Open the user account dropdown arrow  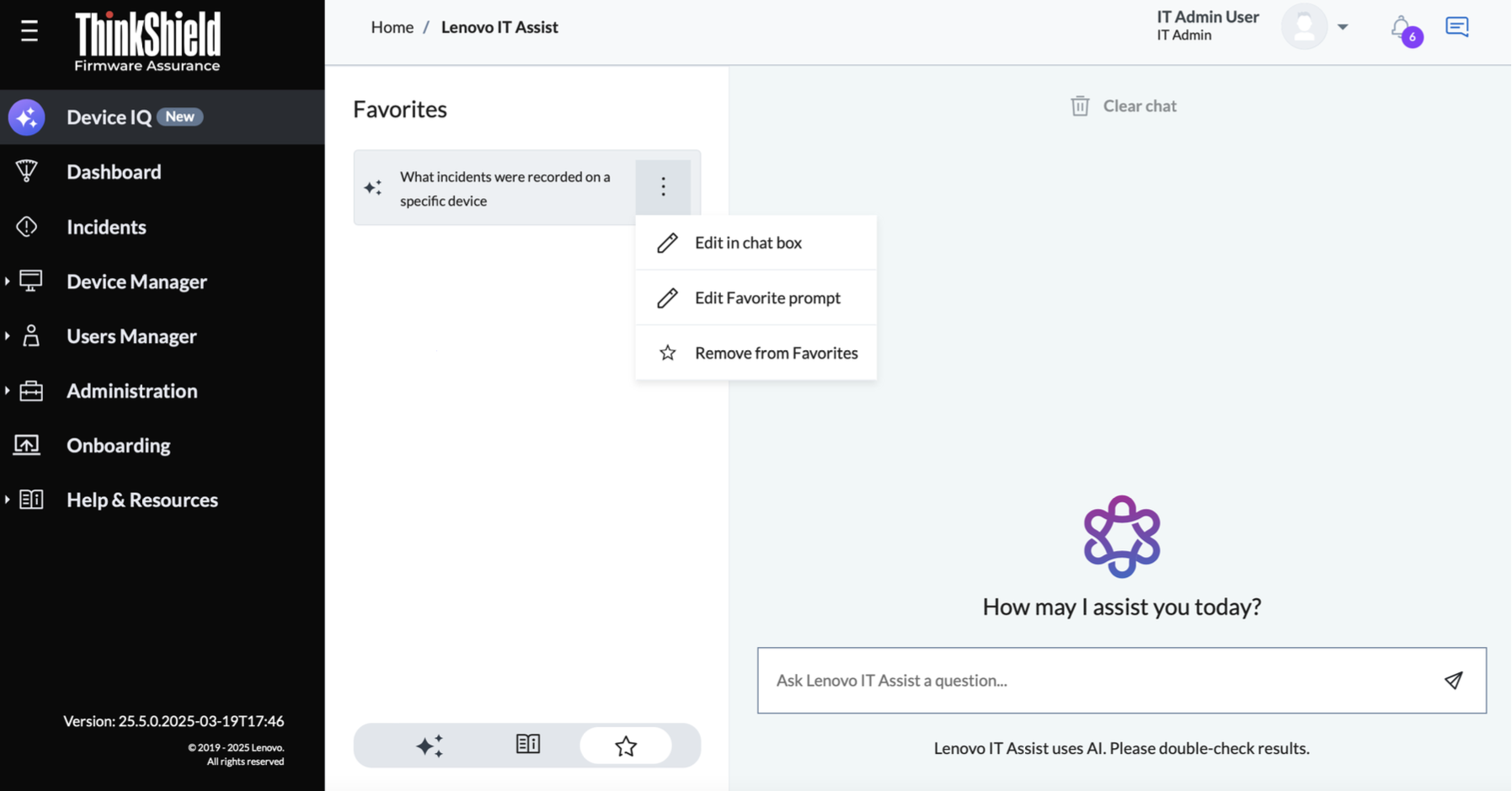1343,27
